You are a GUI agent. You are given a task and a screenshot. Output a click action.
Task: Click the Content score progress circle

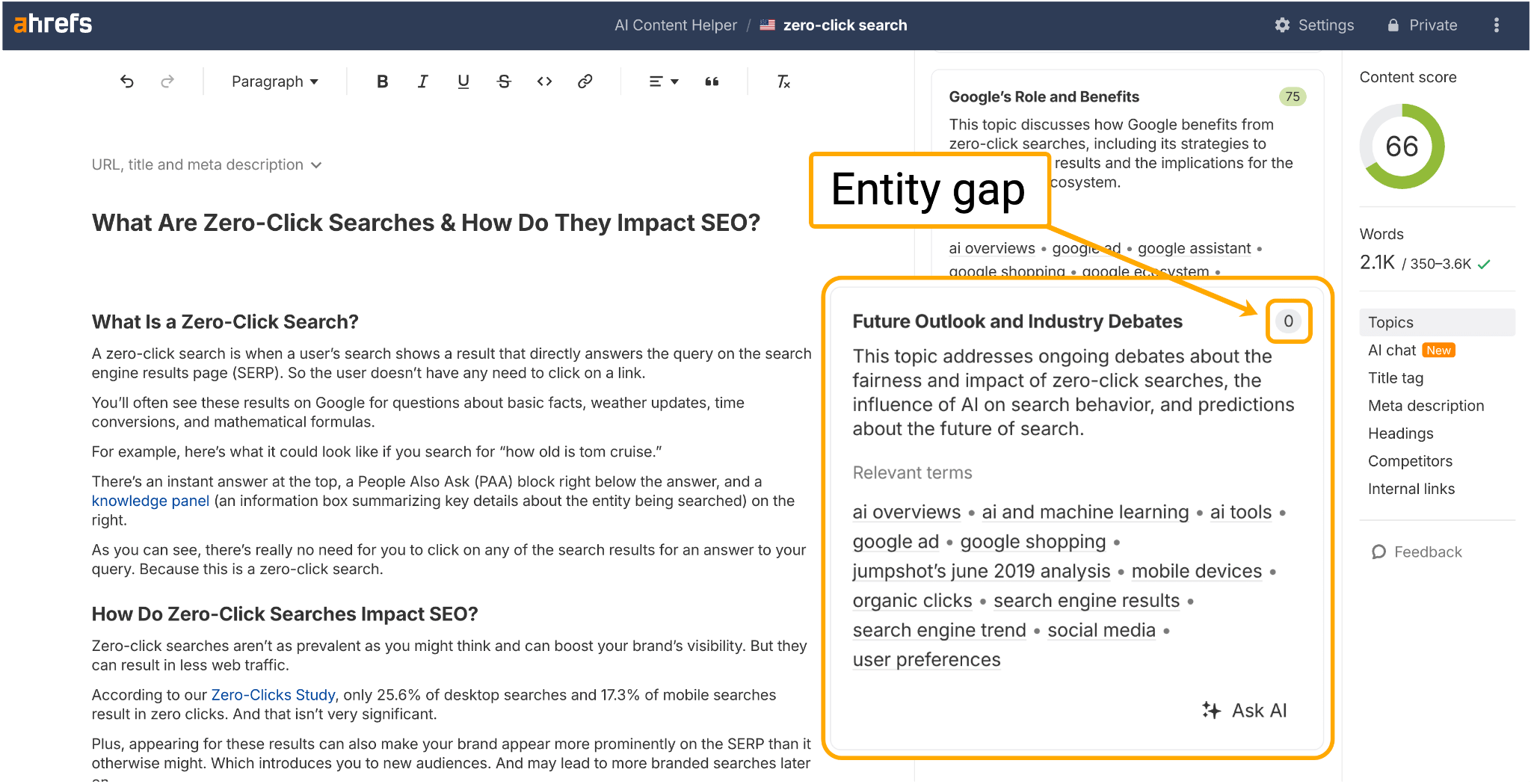1402,146
